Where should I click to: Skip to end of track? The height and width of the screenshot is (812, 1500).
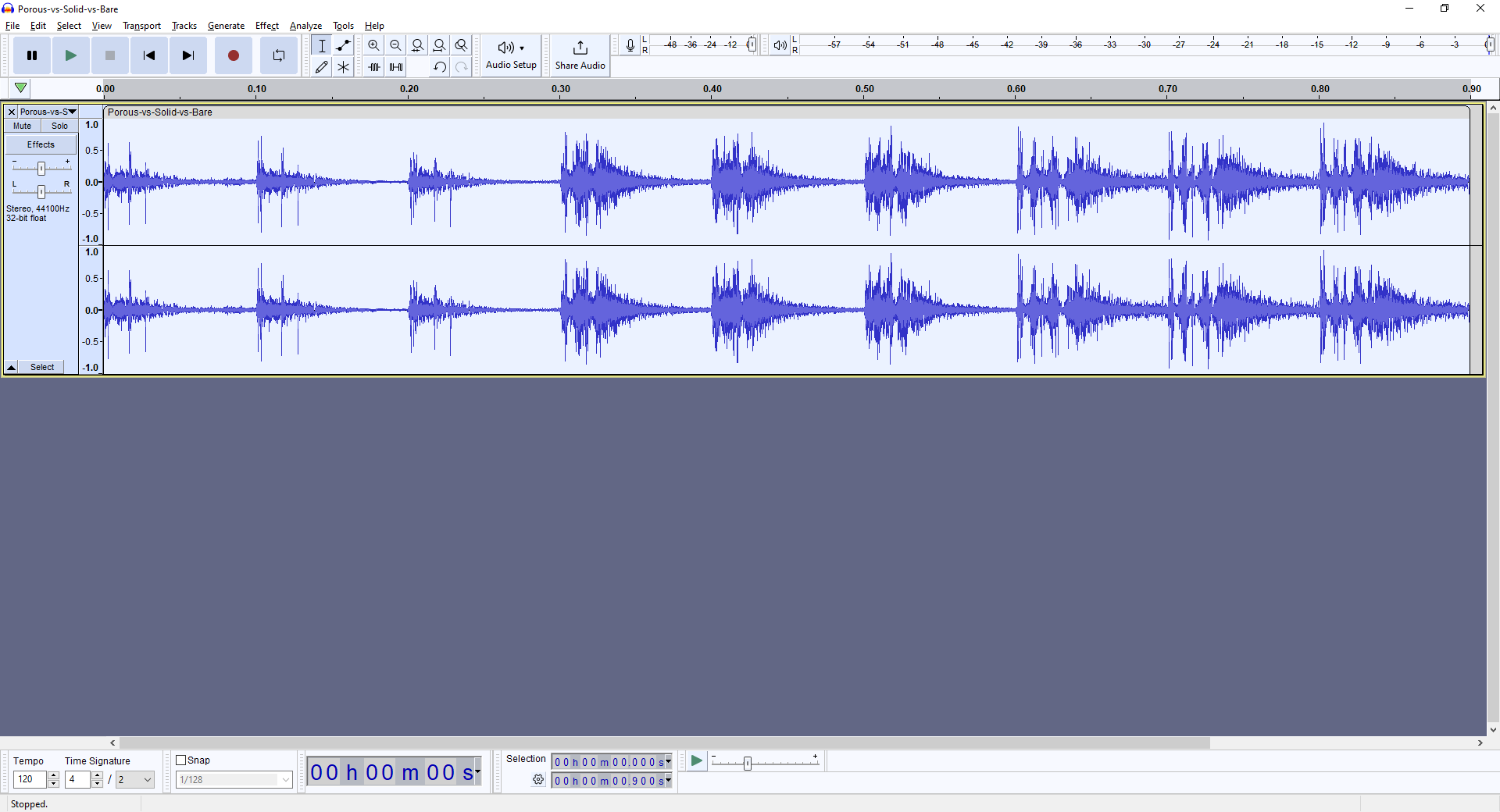pyautogui.click(x=188, y=55)
